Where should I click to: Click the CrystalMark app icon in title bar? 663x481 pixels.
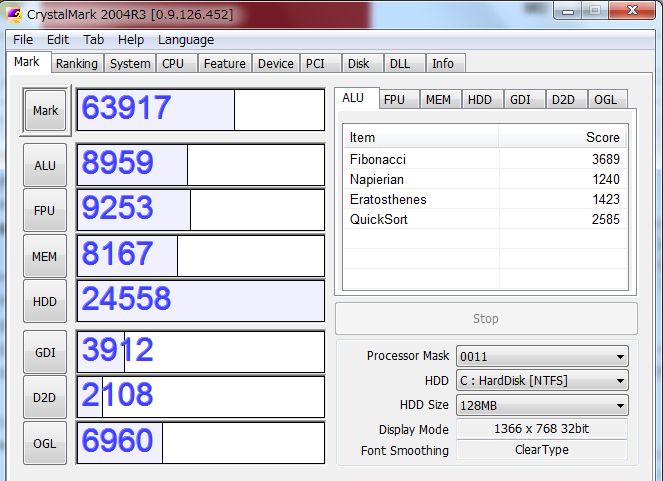[x=15, y=12]
